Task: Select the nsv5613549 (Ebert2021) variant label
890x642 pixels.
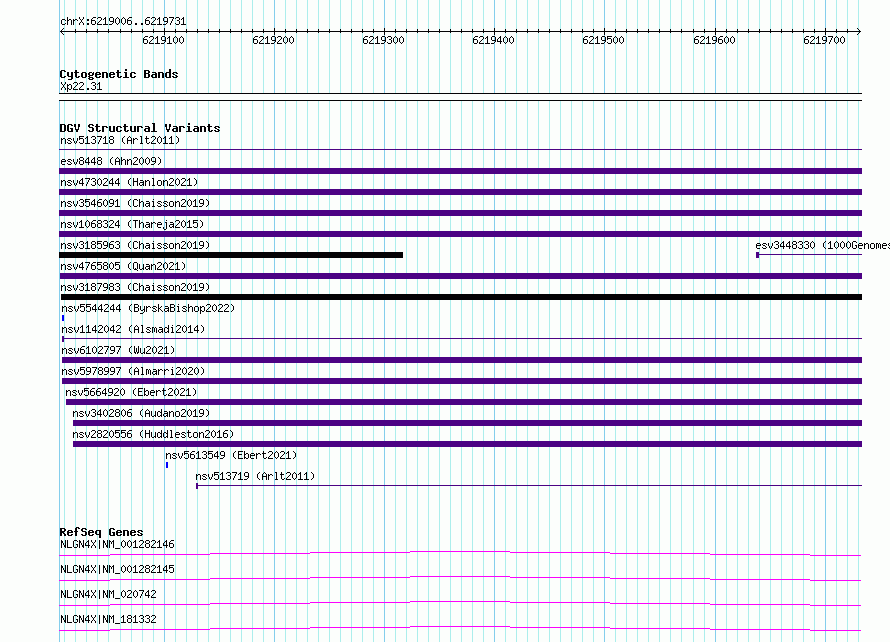Action: [x=231, y=455]
